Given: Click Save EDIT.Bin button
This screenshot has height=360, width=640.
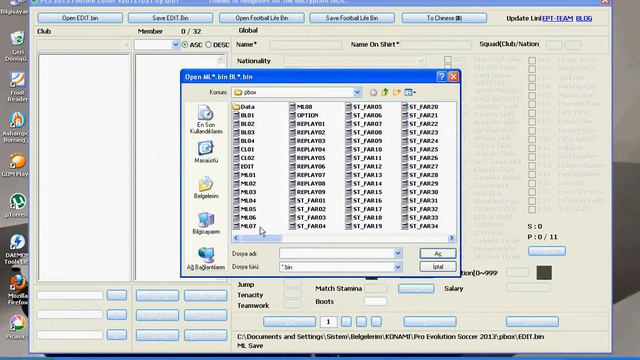Looking at the screenshot, I should point(170,18).
